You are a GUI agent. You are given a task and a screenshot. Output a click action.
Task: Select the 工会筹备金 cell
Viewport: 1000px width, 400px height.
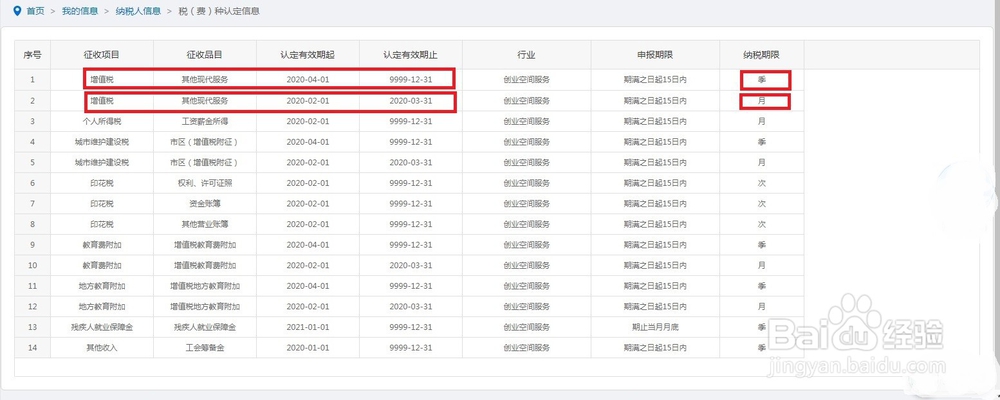[x=205, y=348]
